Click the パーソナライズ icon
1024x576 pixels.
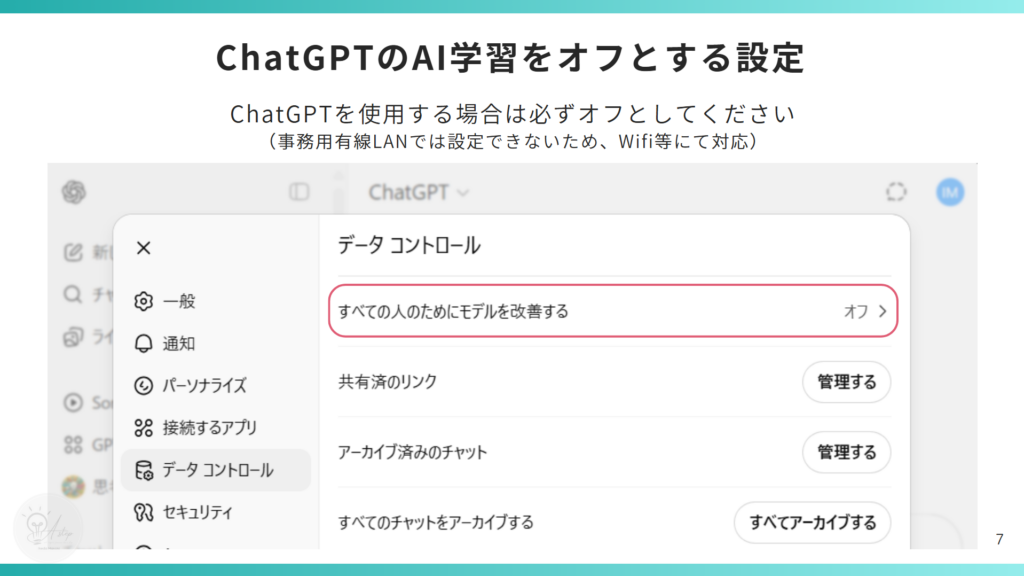143,385
